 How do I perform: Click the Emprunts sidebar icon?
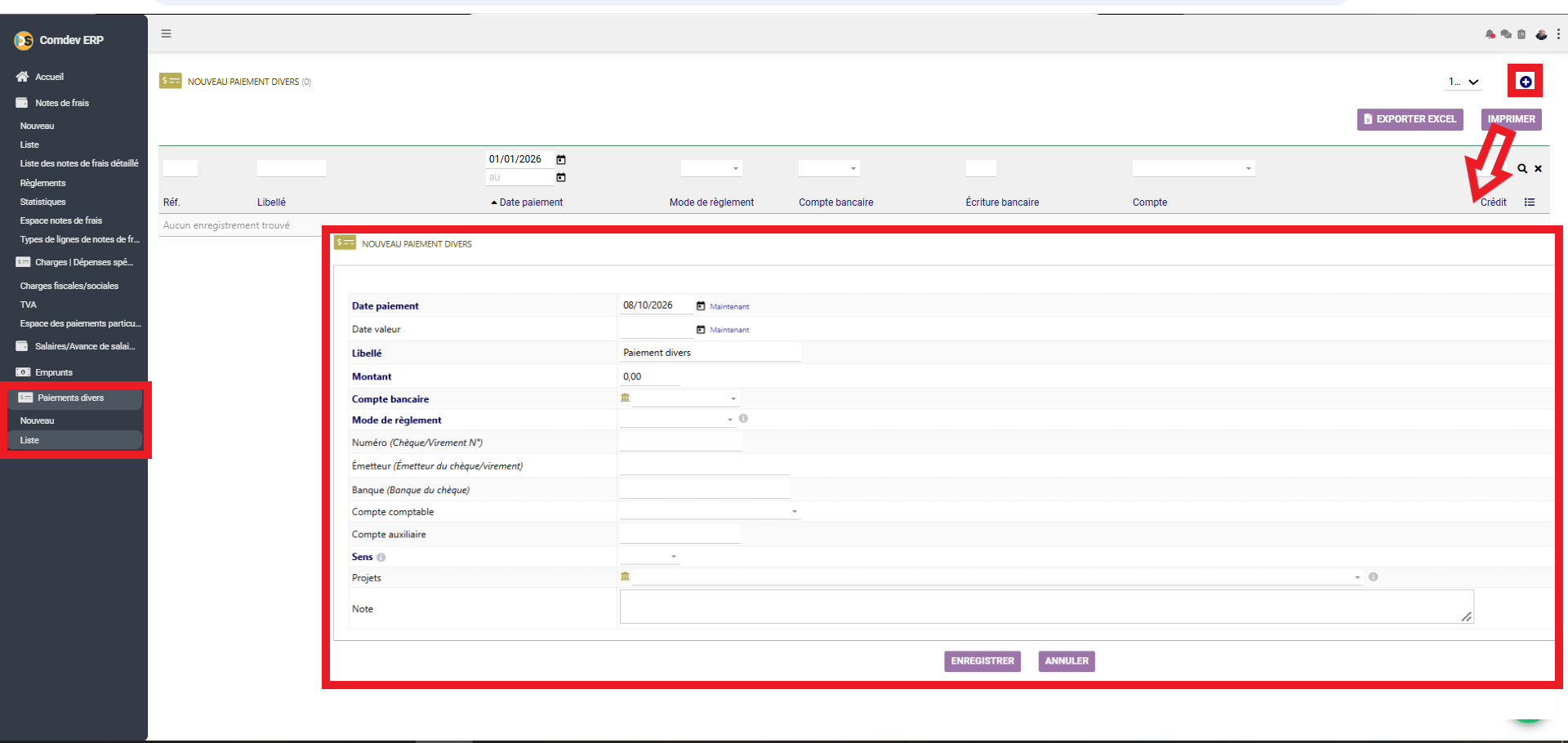click(x=23, y=372)
